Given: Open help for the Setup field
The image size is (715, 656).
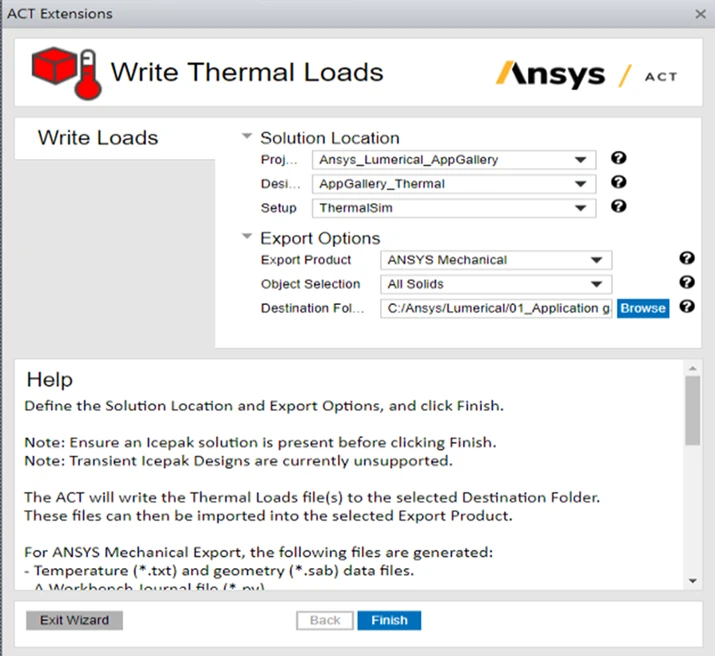Looking at the screenshot, I should click(618, 206).
